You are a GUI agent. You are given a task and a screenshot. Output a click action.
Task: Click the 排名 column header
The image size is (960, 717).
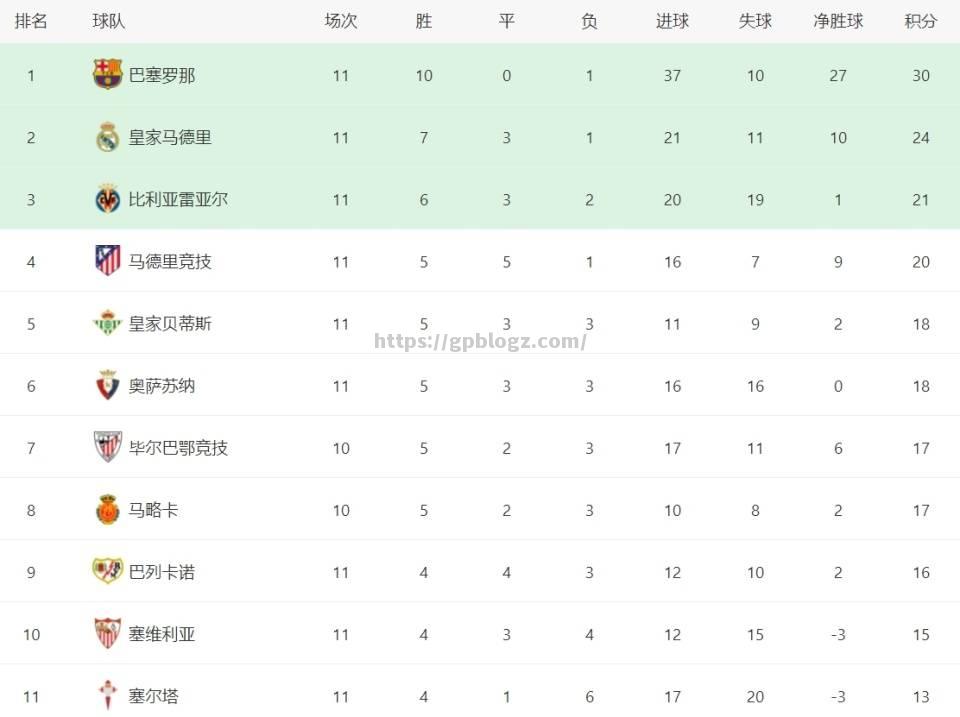(x=31, y=21)
